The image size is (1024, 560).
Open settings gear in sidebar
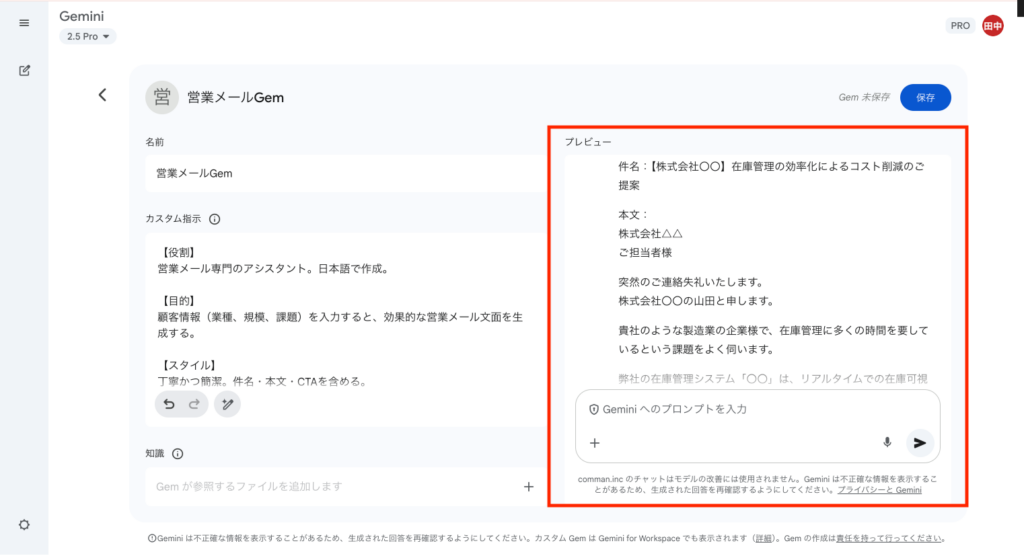24,525
